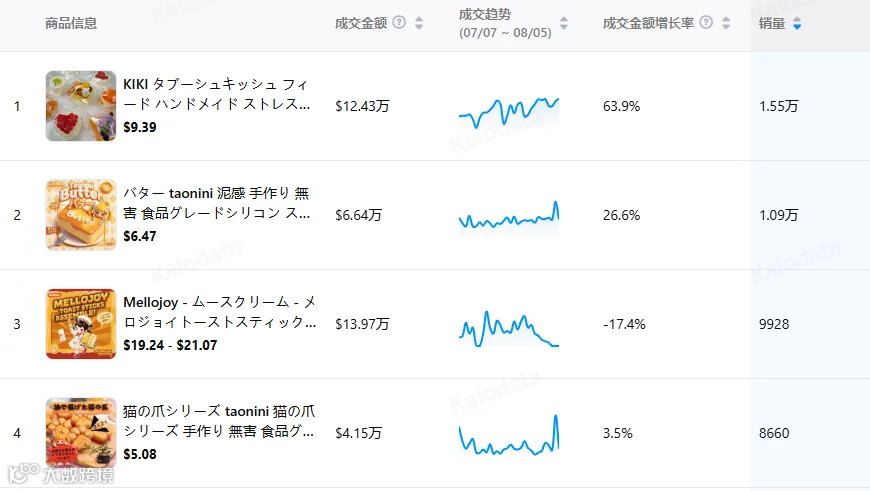Click the help icon beside 成交金额增长率
The width and height of the screenshot is (870, 491).
coord(706,22)
